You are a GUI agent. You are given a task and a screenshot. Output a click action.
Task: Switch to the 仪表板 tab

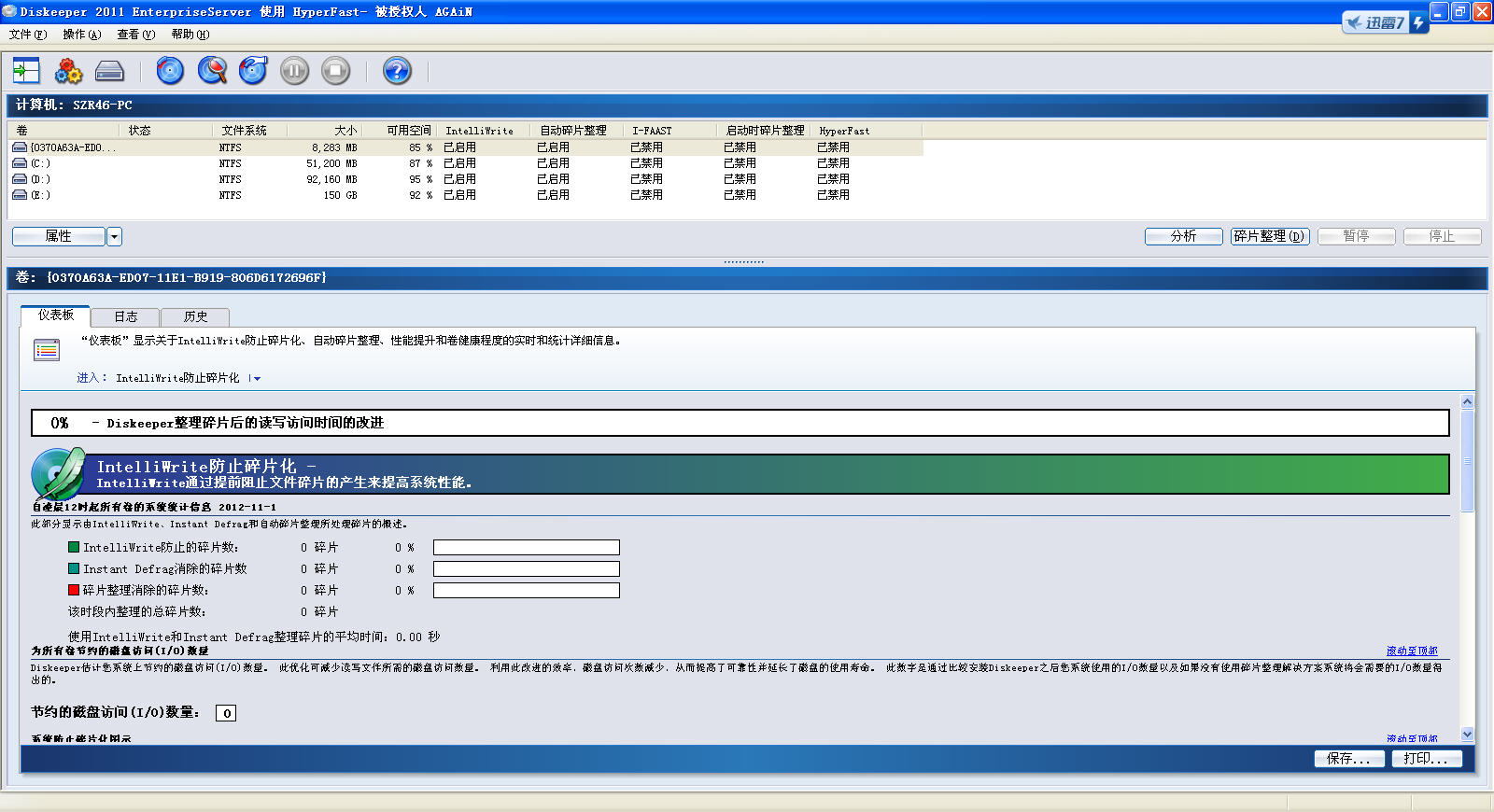point(56,315)
